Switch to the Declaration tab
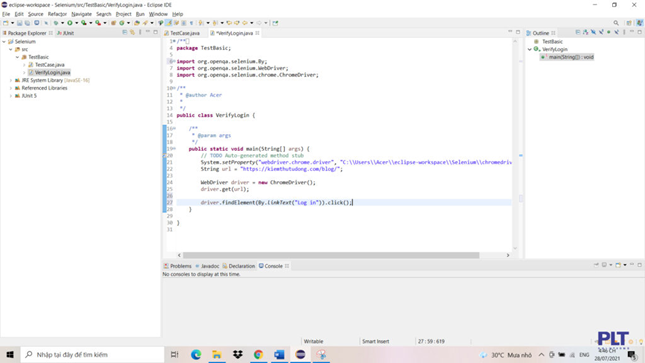 [239, 266]
